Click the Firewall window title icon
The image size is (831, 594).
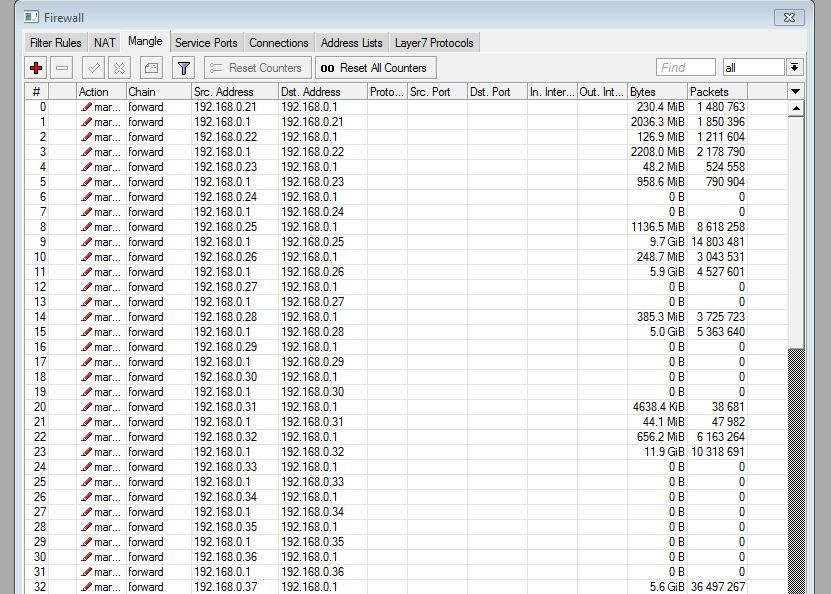(31, 17)
